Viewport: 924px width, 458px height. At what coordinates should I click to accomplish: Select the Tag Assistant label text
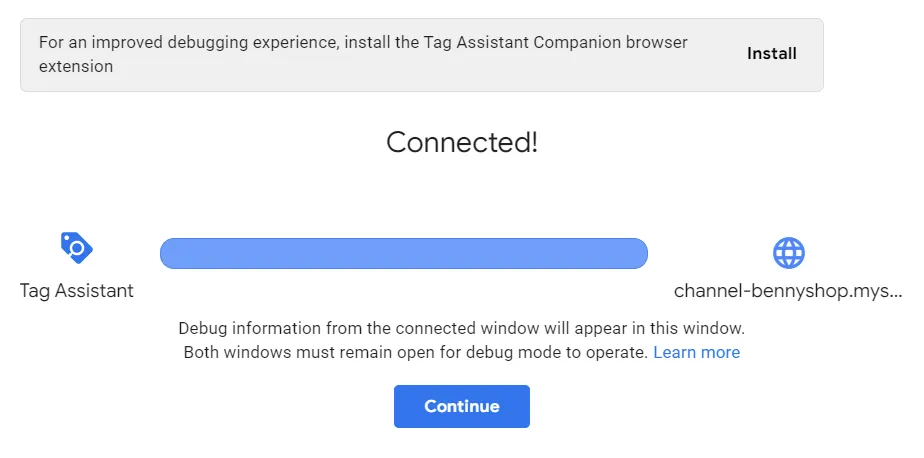point(76,291)
